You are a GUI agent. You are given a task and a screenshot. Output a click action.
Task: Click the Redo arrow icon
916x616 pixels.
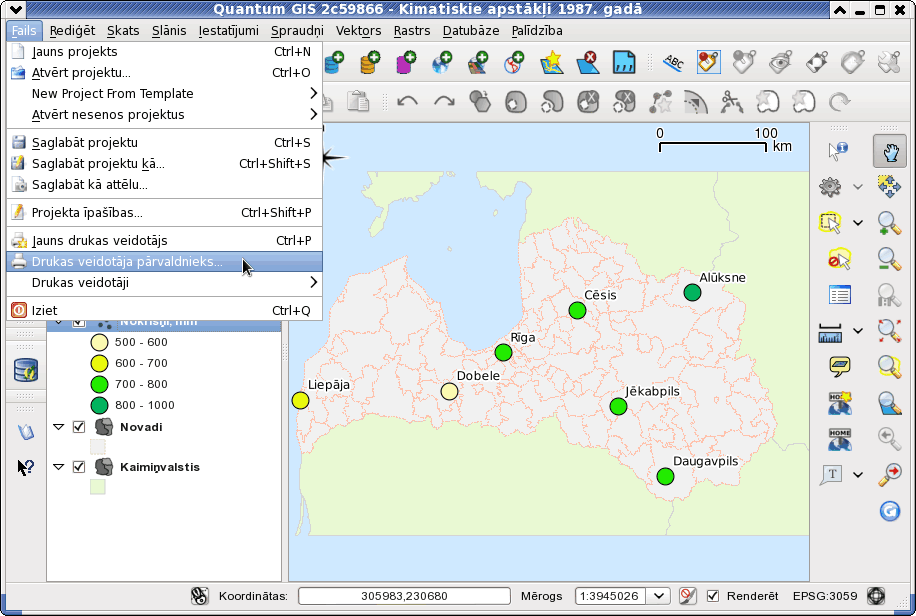tap(444, 102)
